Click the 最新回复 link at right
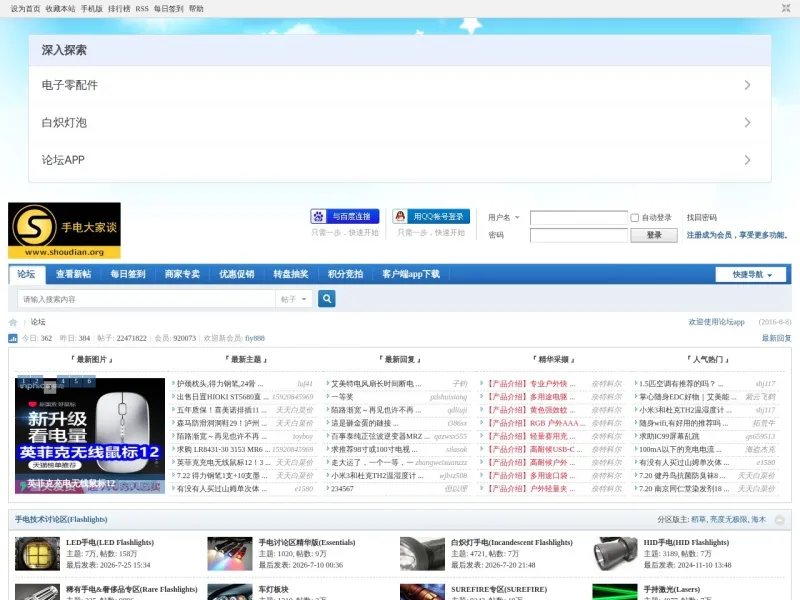Screen dimensions: 800x600 pyautogui.click(x=777, y=338)
